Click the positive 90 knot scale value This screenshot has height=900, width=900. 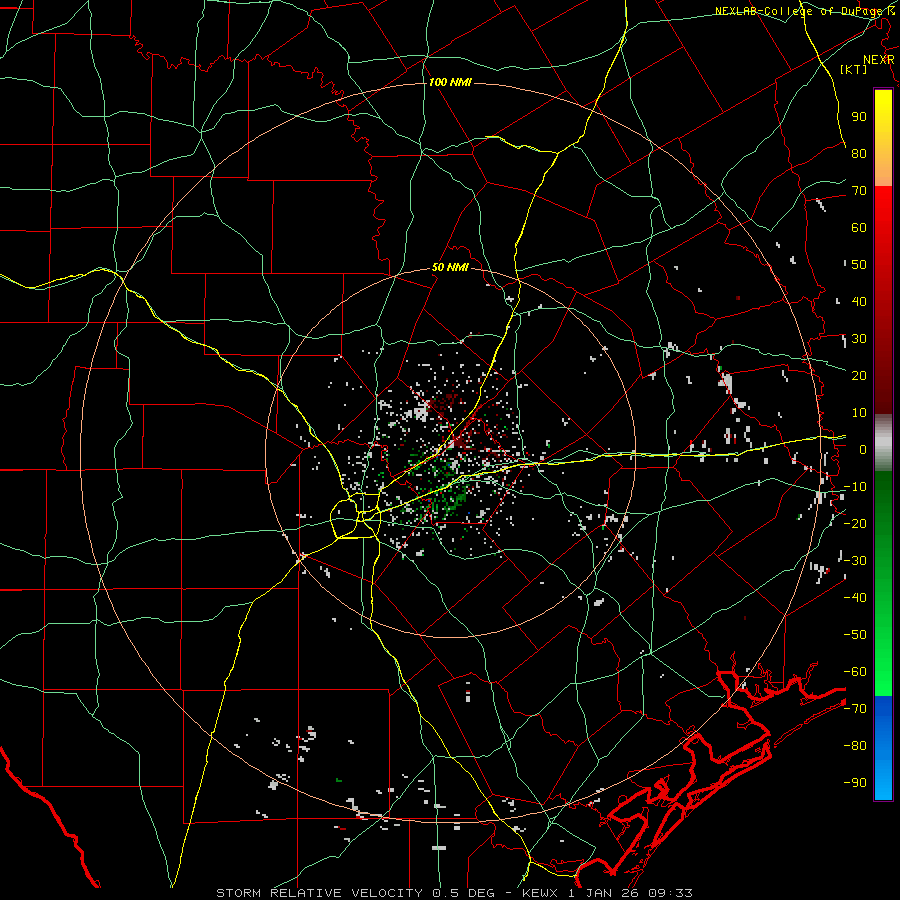[x=859, y=117]
